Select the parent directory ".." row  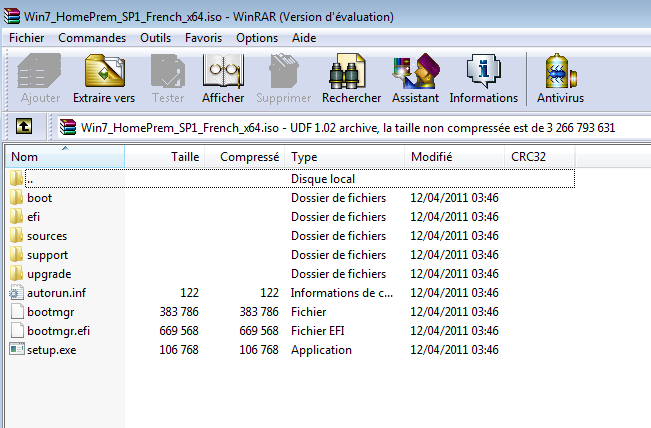(x=30, y=179)
